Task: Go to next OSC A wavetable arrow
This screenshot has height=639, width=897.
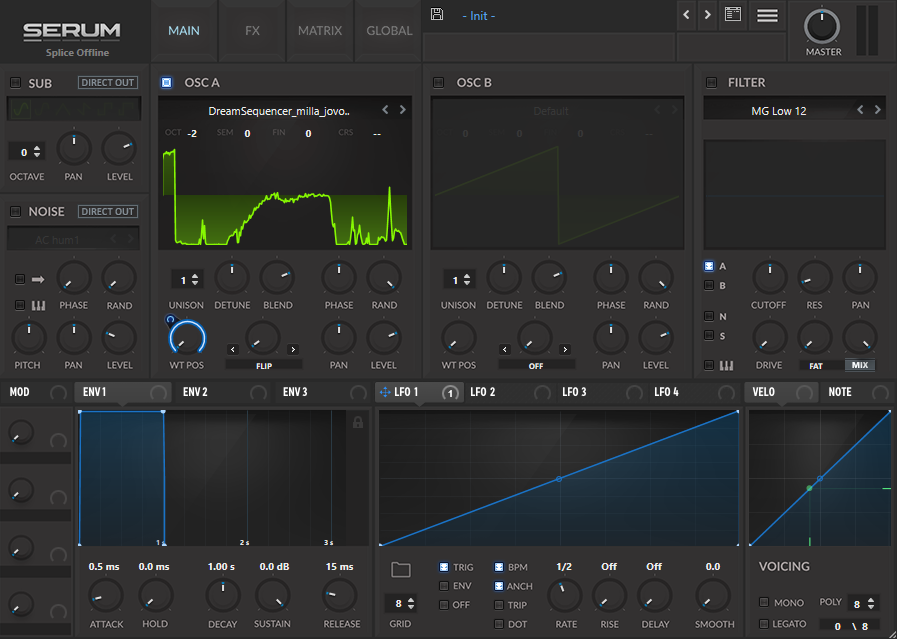Action: click(403, 110)
